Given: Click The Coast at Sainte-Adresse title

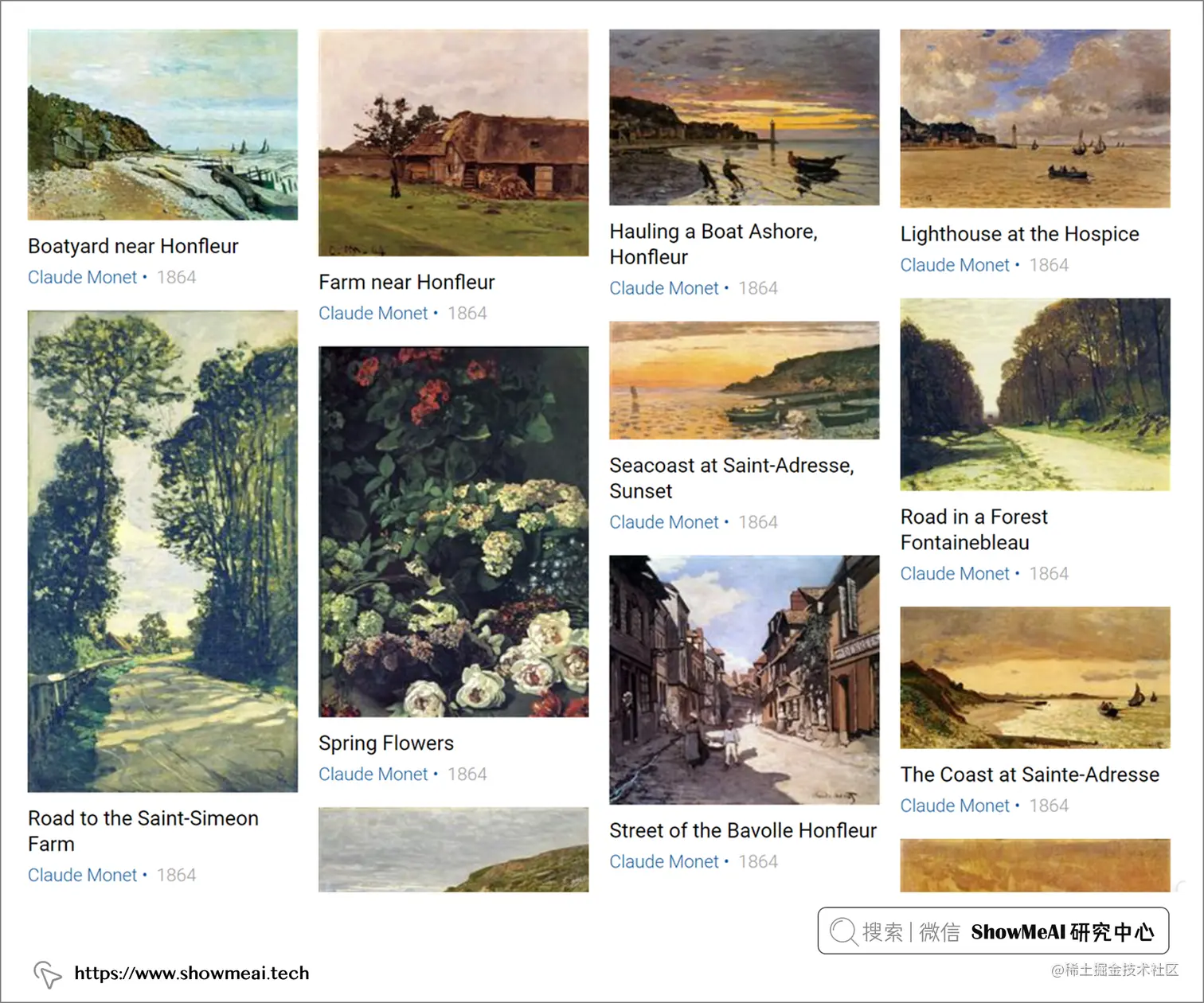Looking at the screenshot, I should coord(1030,775).
